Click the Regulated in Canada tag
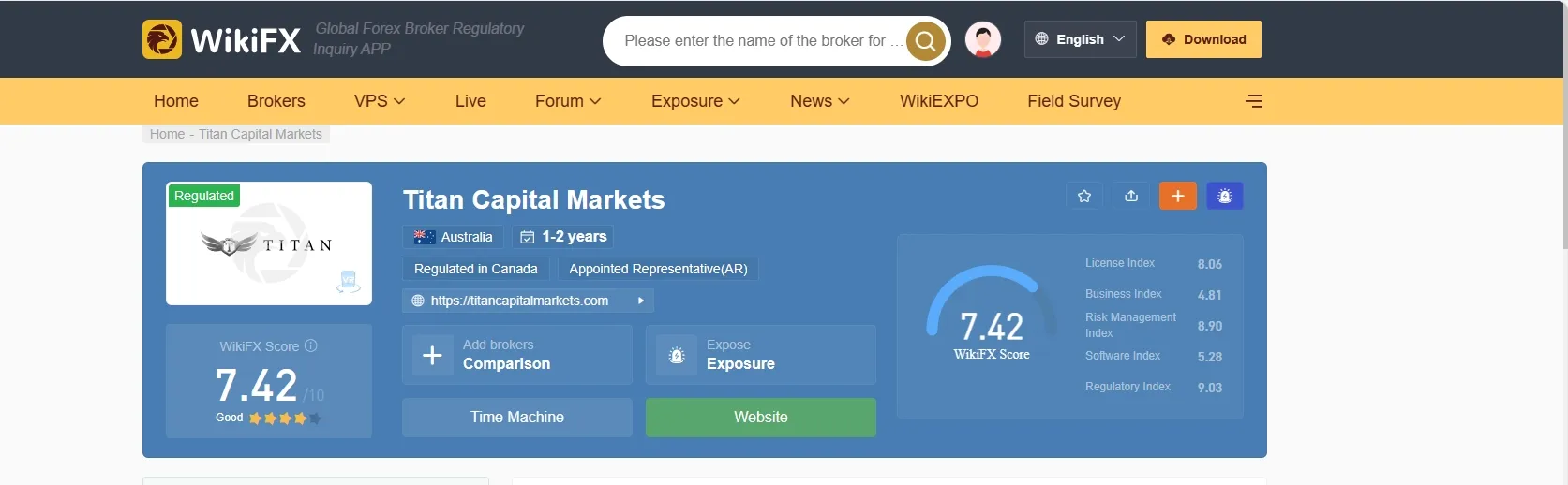1568x485 pixels. 476,269
